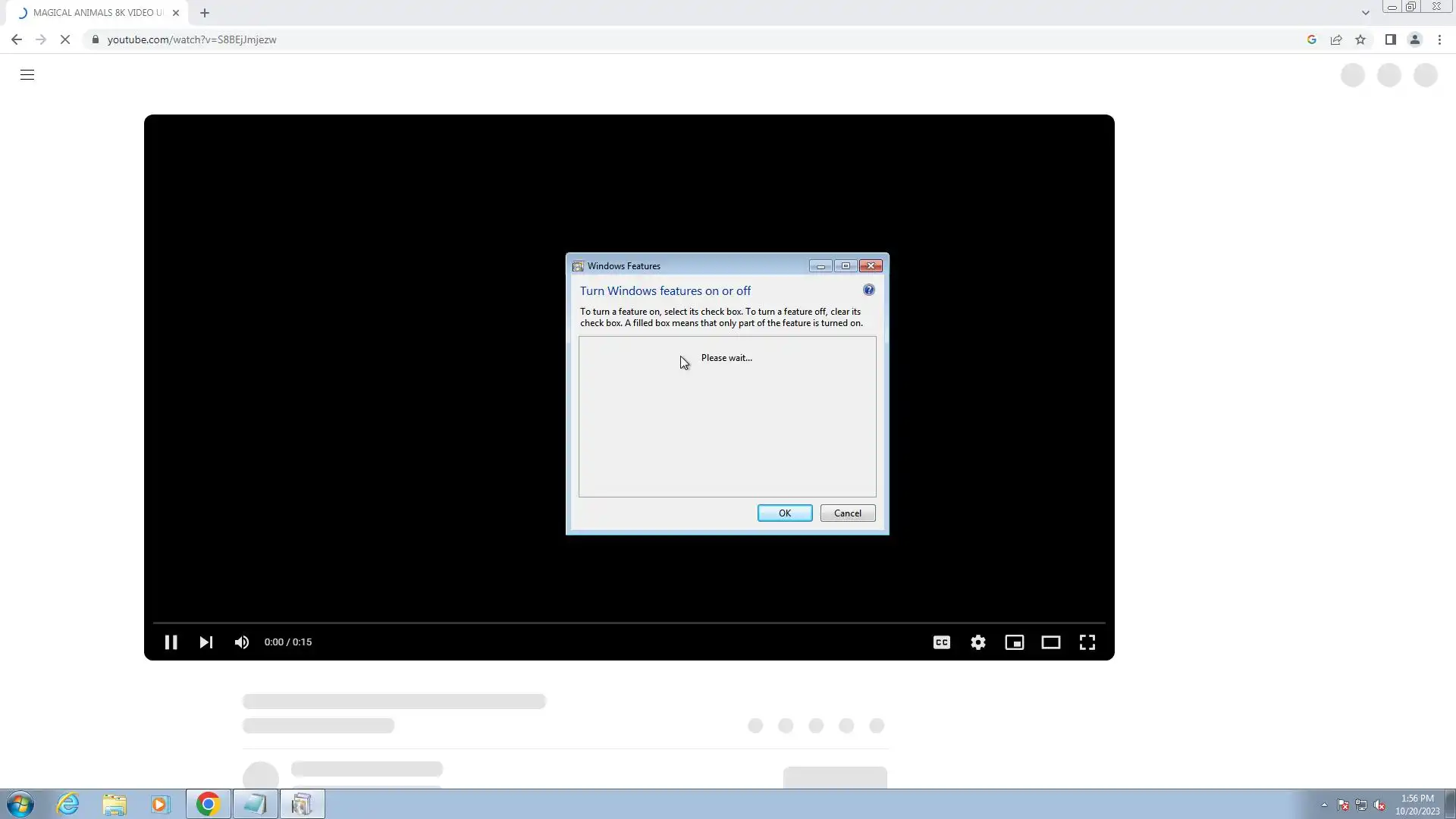Image resolution: width=1456 pixels, height=819 pixels.
Task: Mute the video volume
Action: [x=242, y=642]
